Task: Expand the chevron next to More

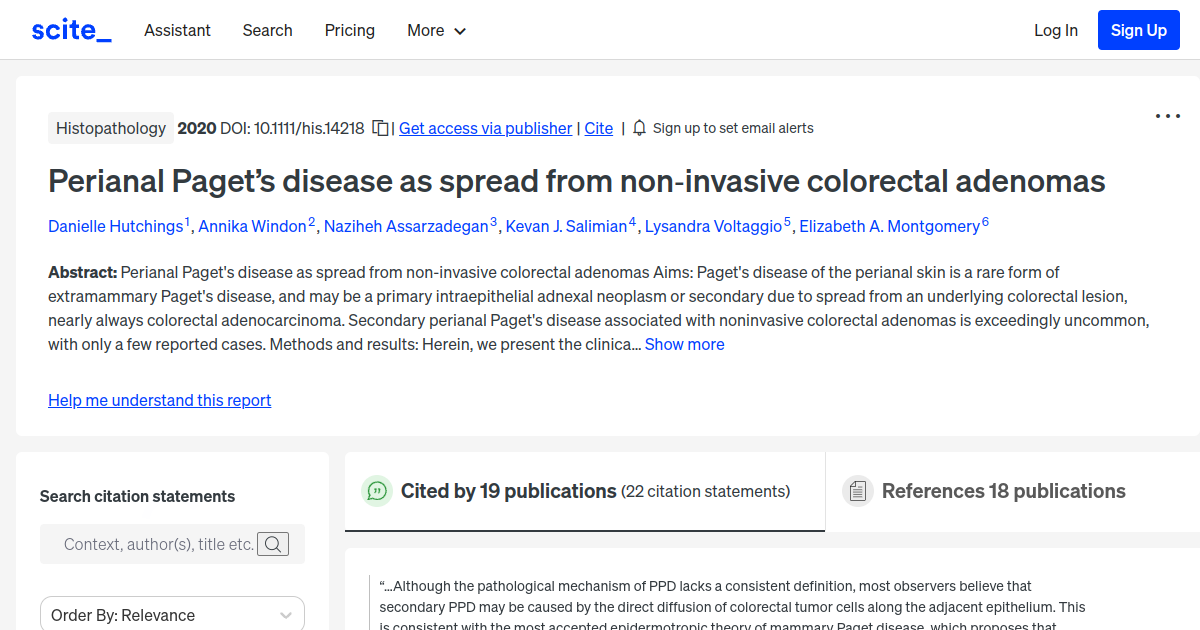Action: (461, 31)
